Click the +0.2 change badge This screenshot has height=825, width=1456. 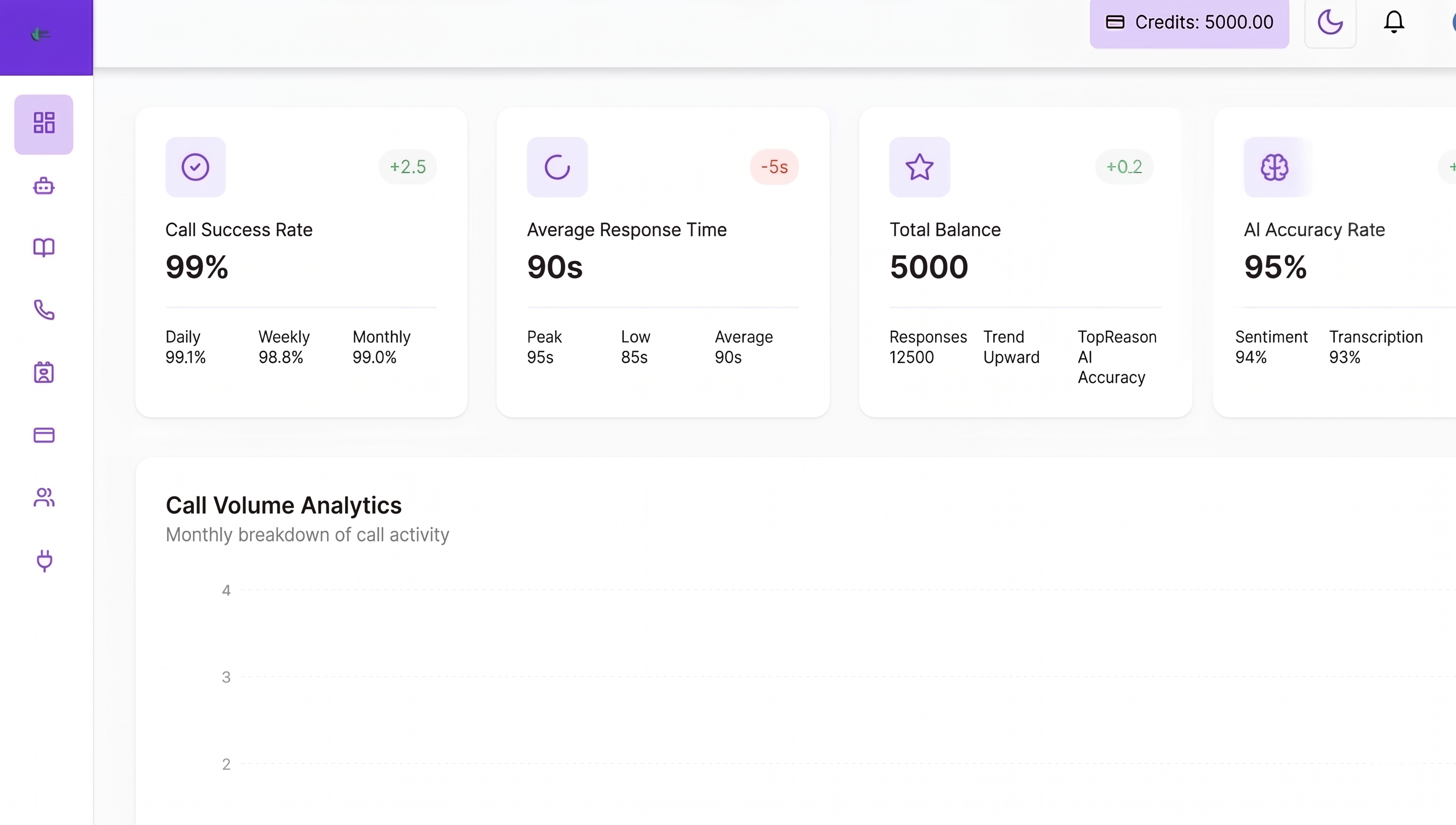click(1124, 167)
